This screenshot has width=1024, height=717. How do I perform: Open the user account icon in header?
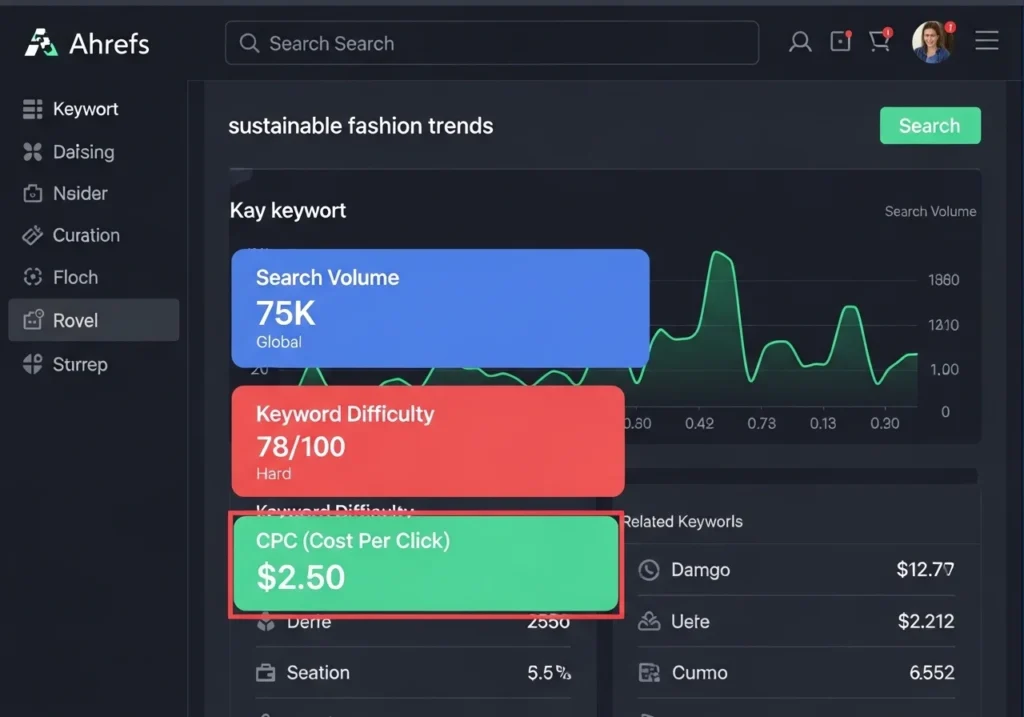[800, 42]
